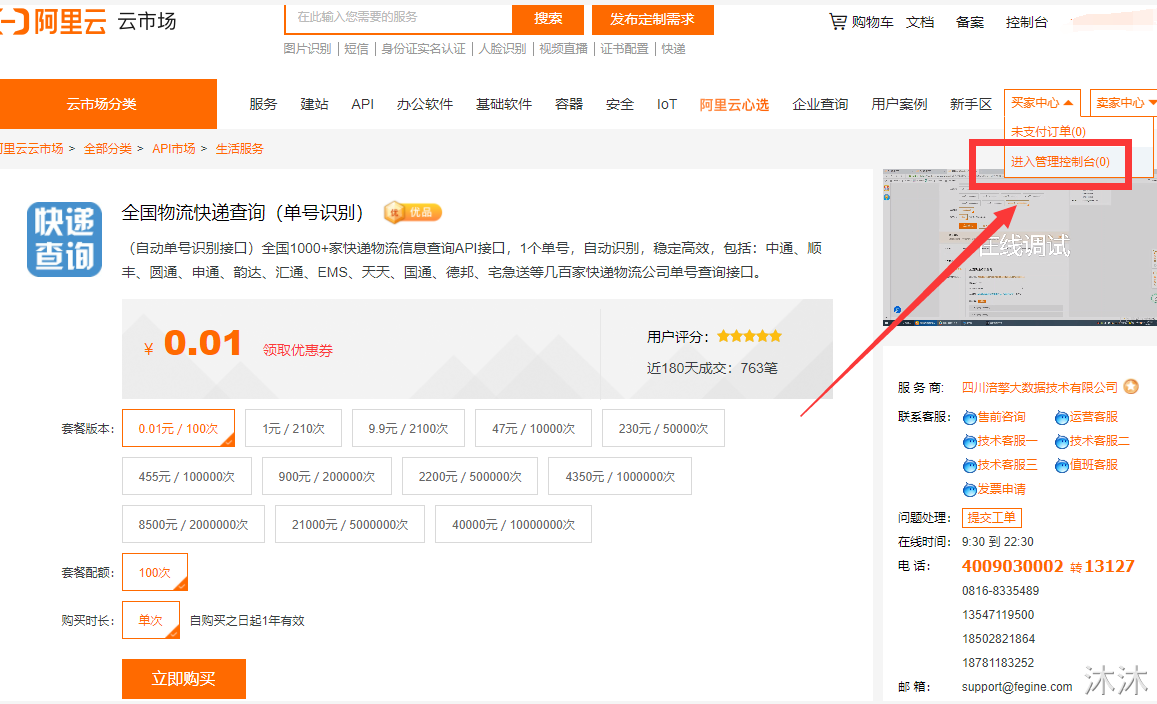
Task: Open the 容器 nav item
Action: click(569, 104)
